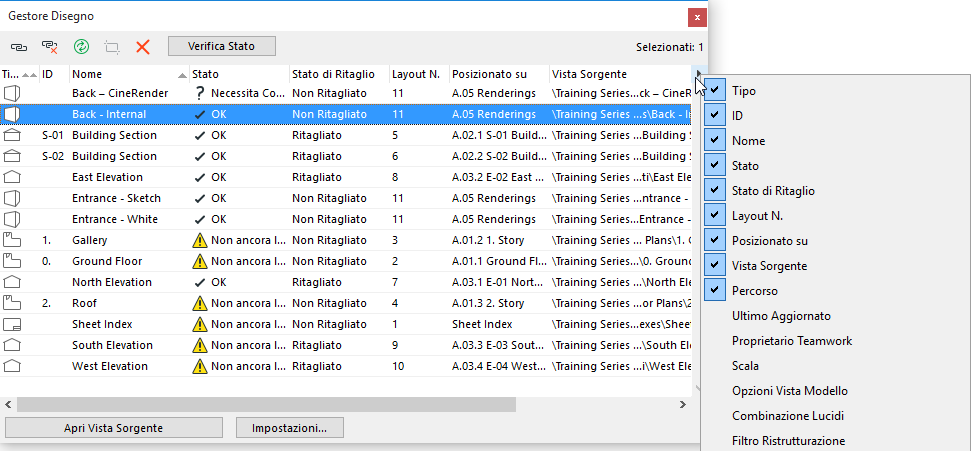
Task: Enable the Filtro Ristrutturazione column
Action: tap(788, 441)
